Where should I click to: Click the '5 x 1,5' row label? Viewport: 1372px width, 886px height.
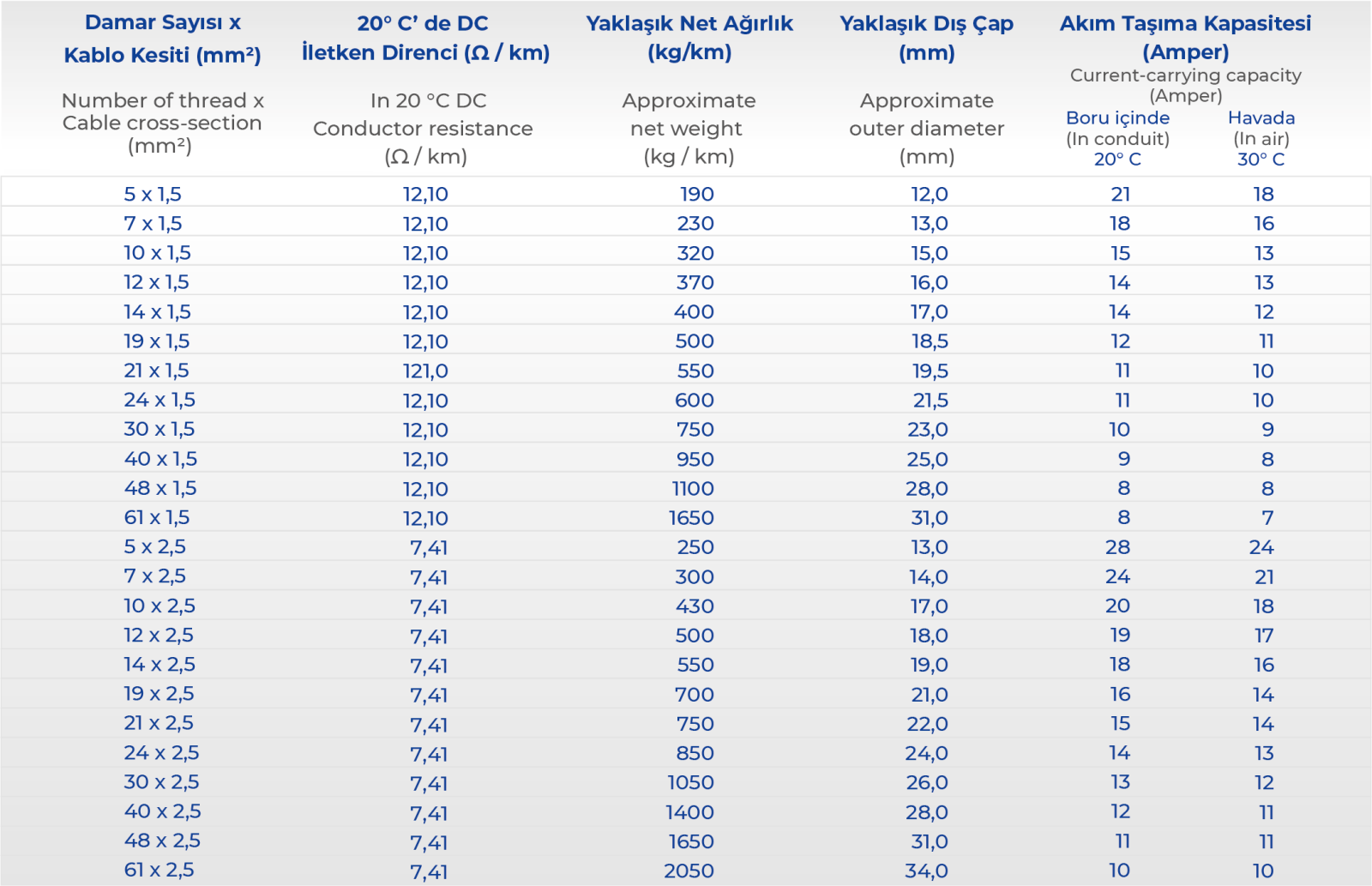(x=153, y=194)
